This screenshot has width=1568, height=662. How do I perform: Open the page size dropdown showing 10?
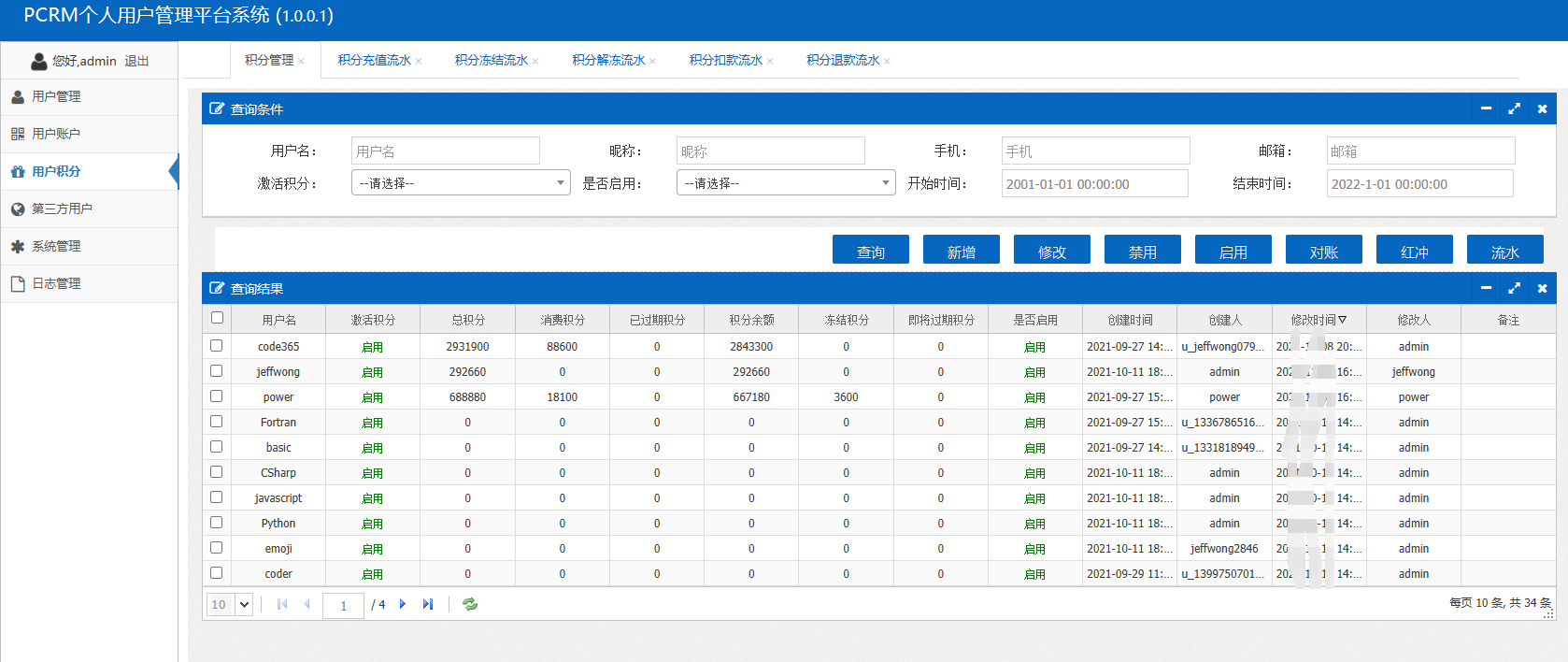tap(230, 604)
